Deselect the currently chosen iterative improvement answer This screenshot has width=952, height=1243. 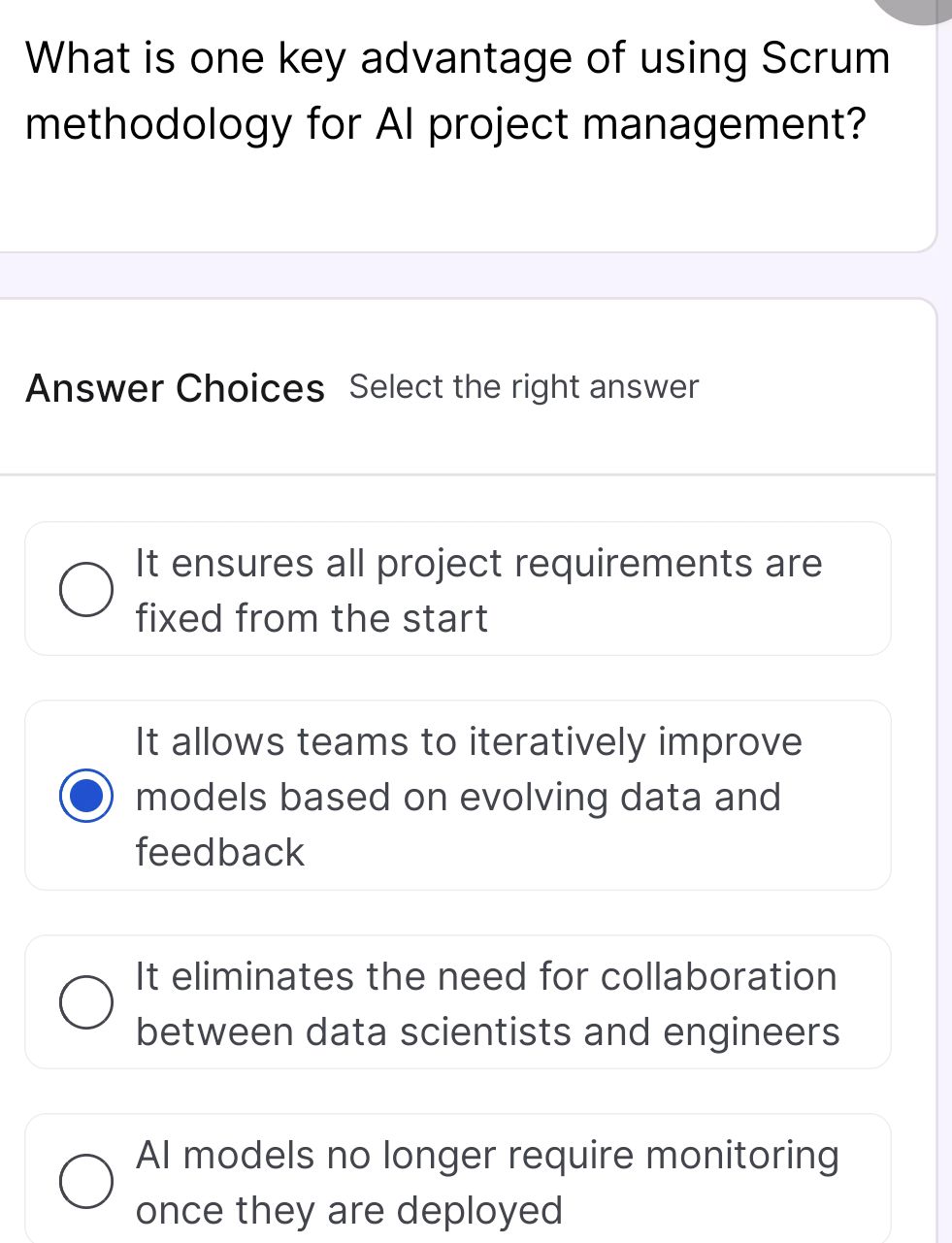86,798
